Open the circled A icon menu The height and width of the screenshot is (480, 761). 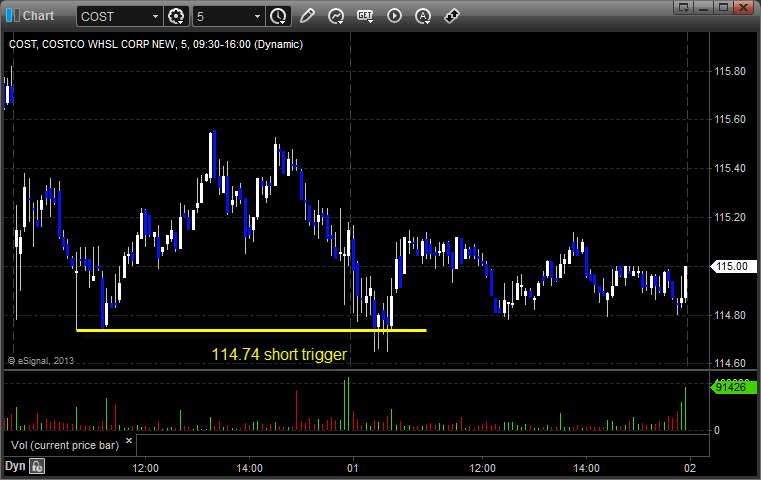pyautogui.click(x=423, y=16)
